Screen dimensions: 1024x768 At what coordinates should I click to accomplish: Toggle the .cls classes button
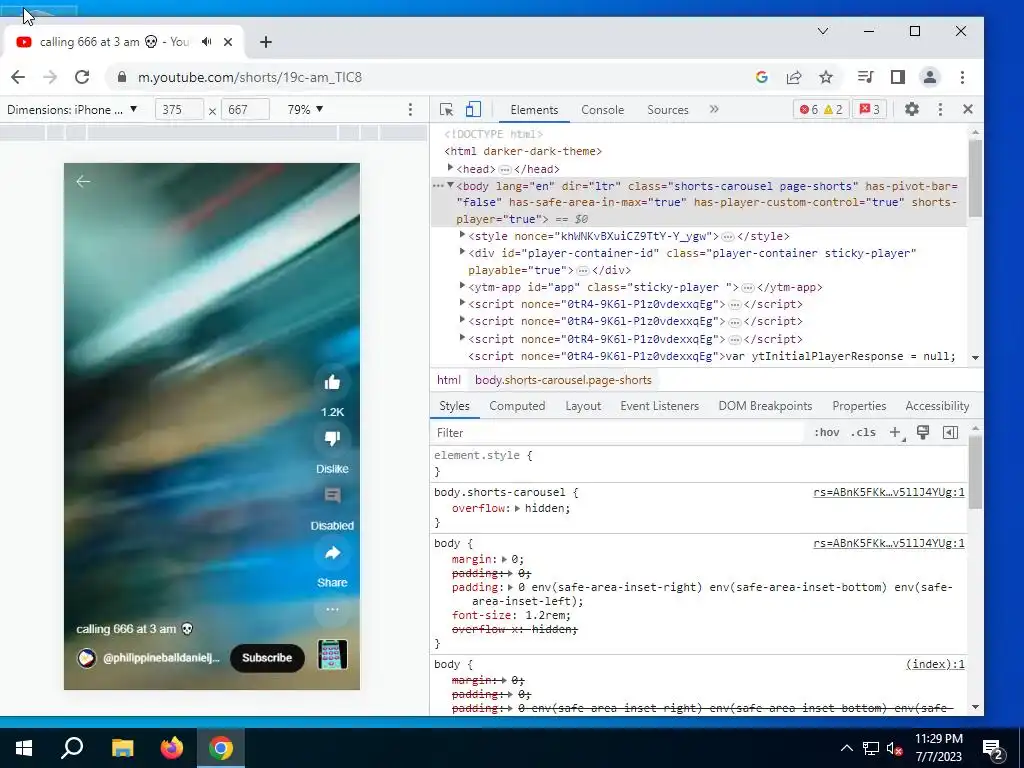[863, 433]
